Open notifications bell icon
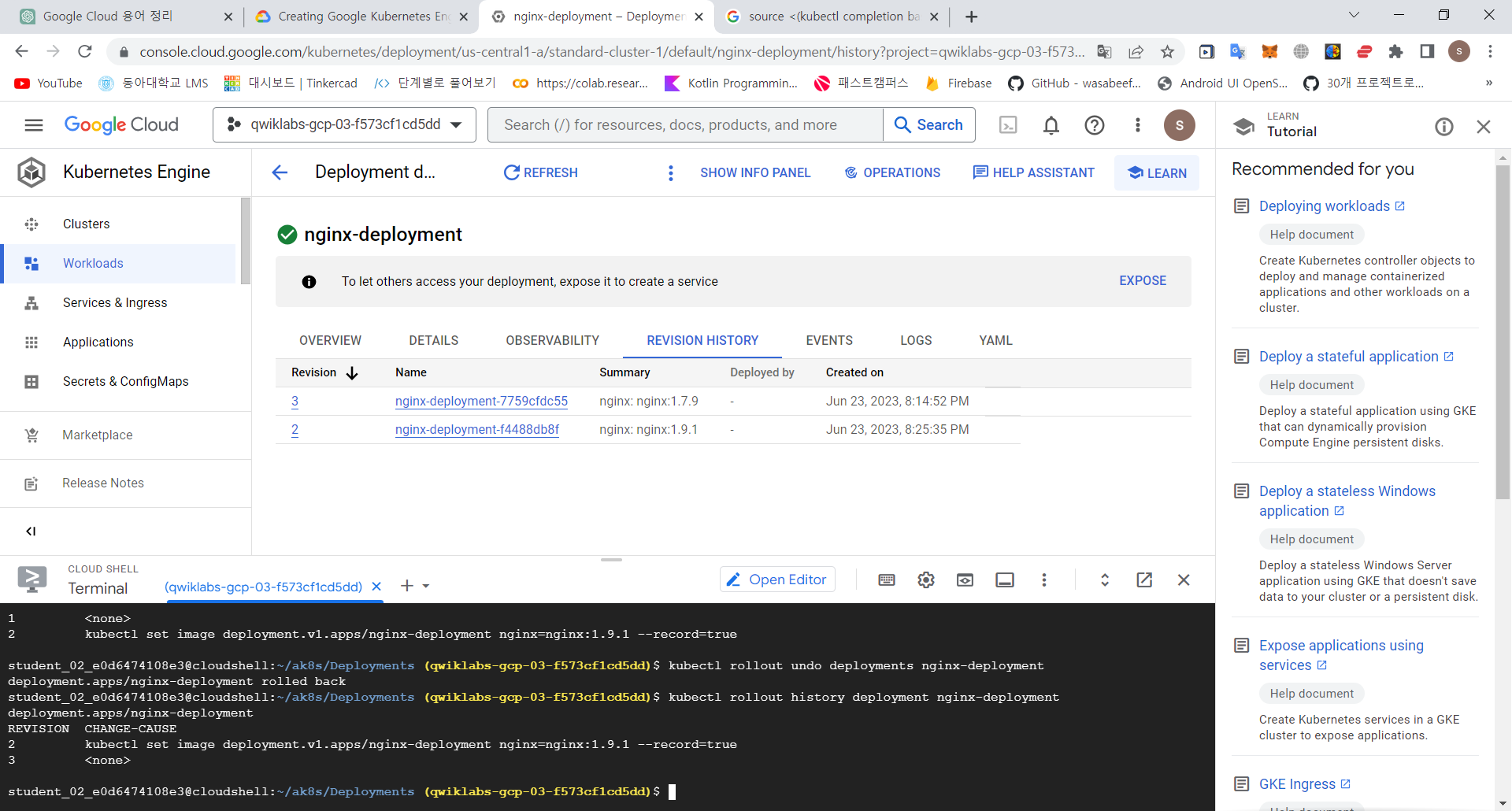This screenshot has height=811, width=1512. pyautogui.click(x=1051, y=125)
